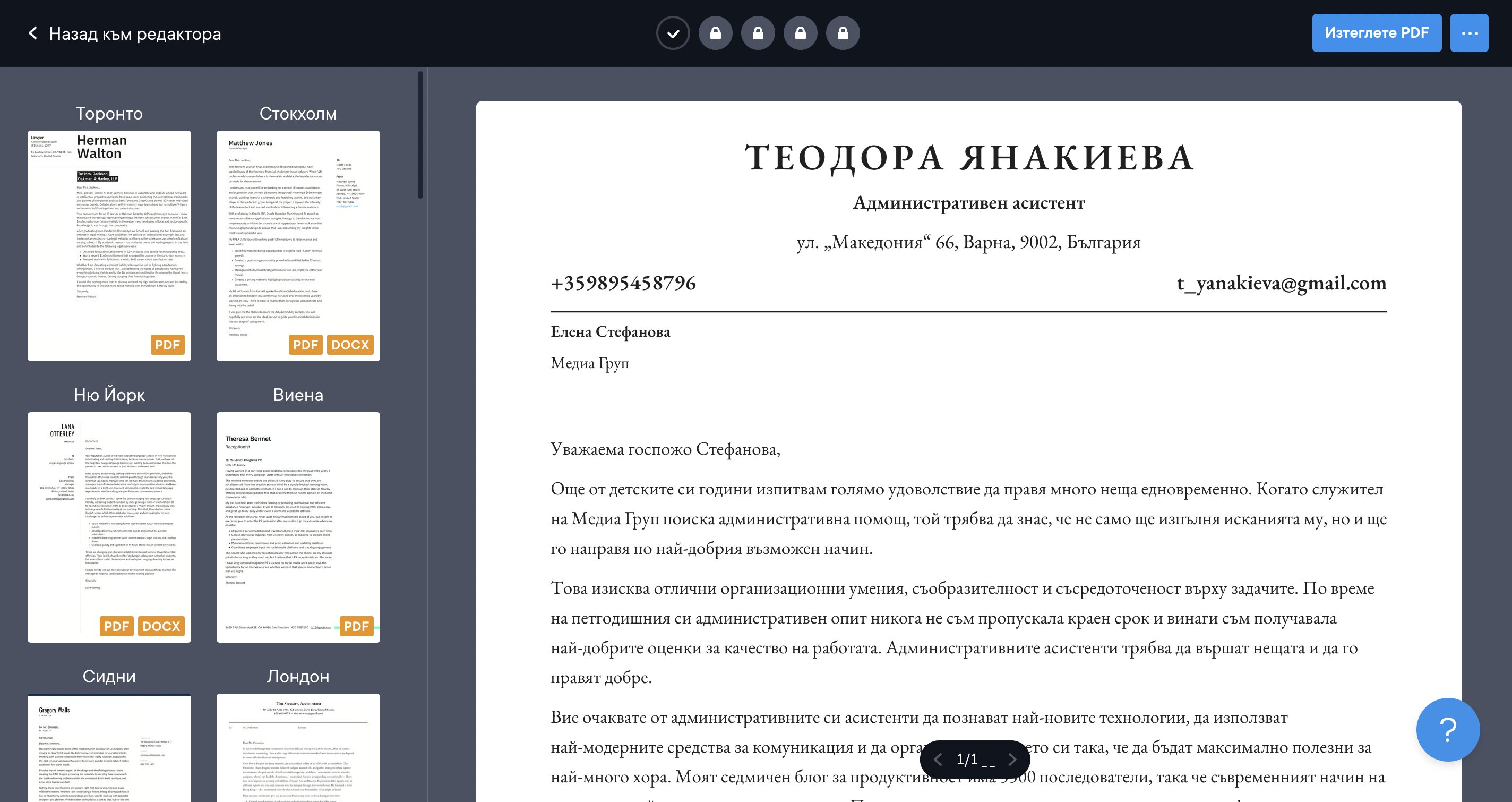
Task: Click the third locked color circle
Action: click(800, 33)
